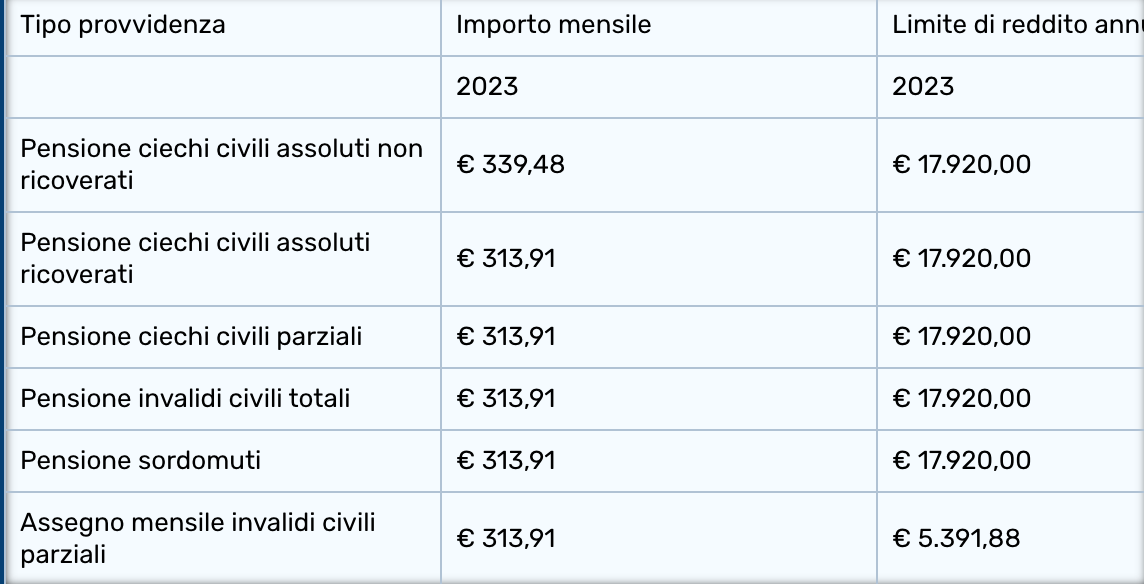This screenshot has height=584, width=1144.
Task: Click "Pensione ciechi civili assoluti ricoverati" row label
Action: (195, 258)
